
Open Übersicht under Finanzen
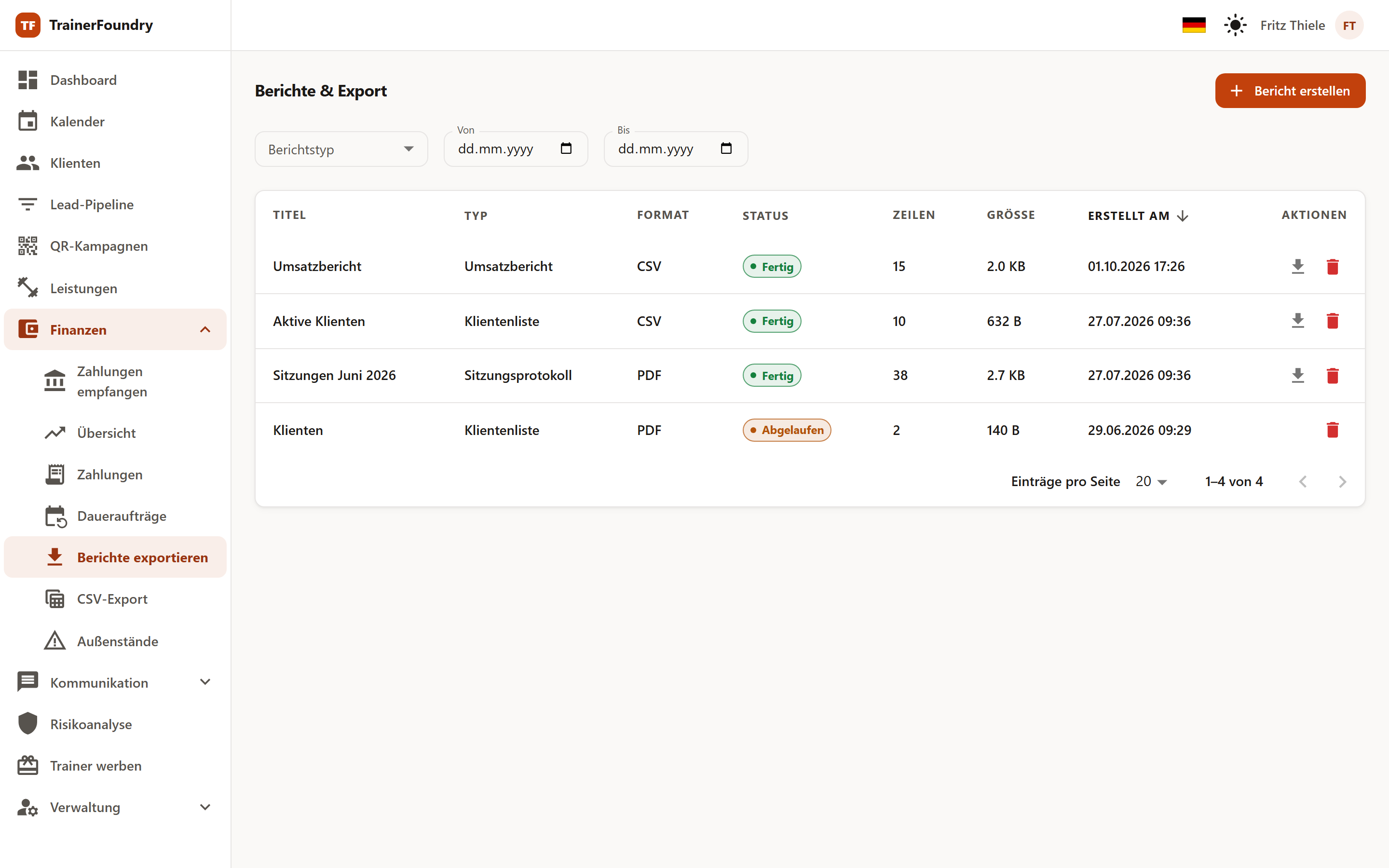(115, 433)
